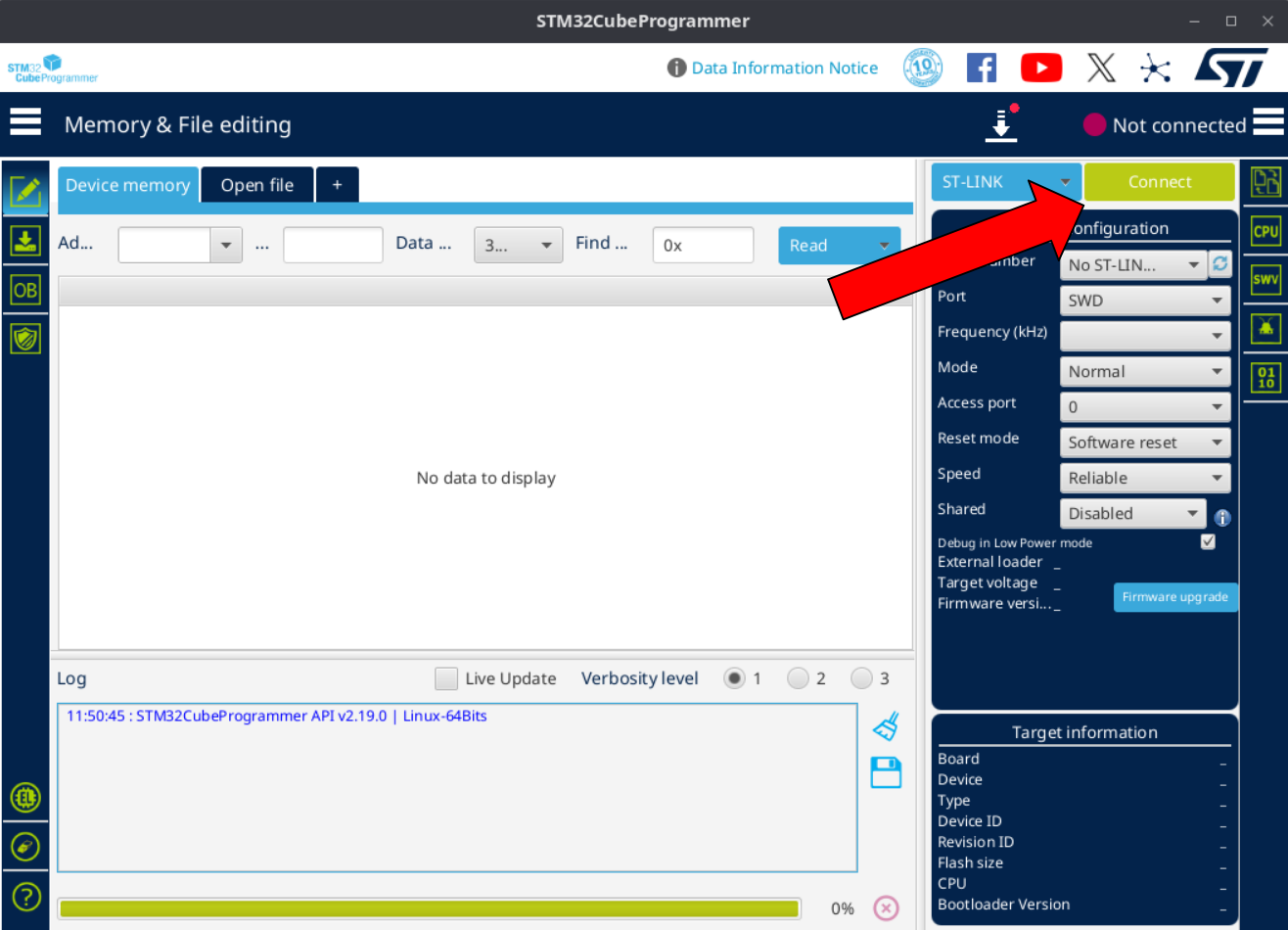1288x930 pixels.
Task: Save the log using floppy disk icon
Action: click(x=886, y=772)
